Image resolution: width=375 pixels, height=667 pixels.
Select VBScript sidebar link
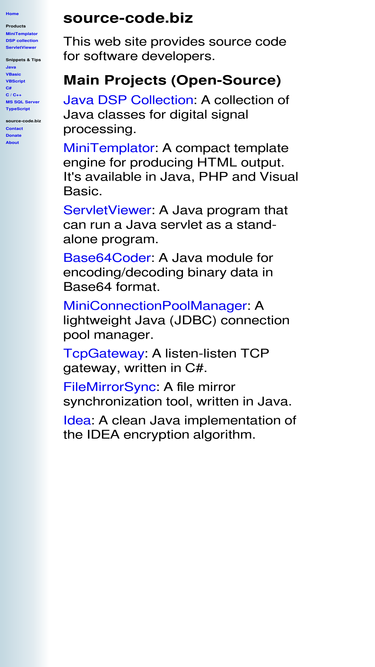click(x=15, y=81)
